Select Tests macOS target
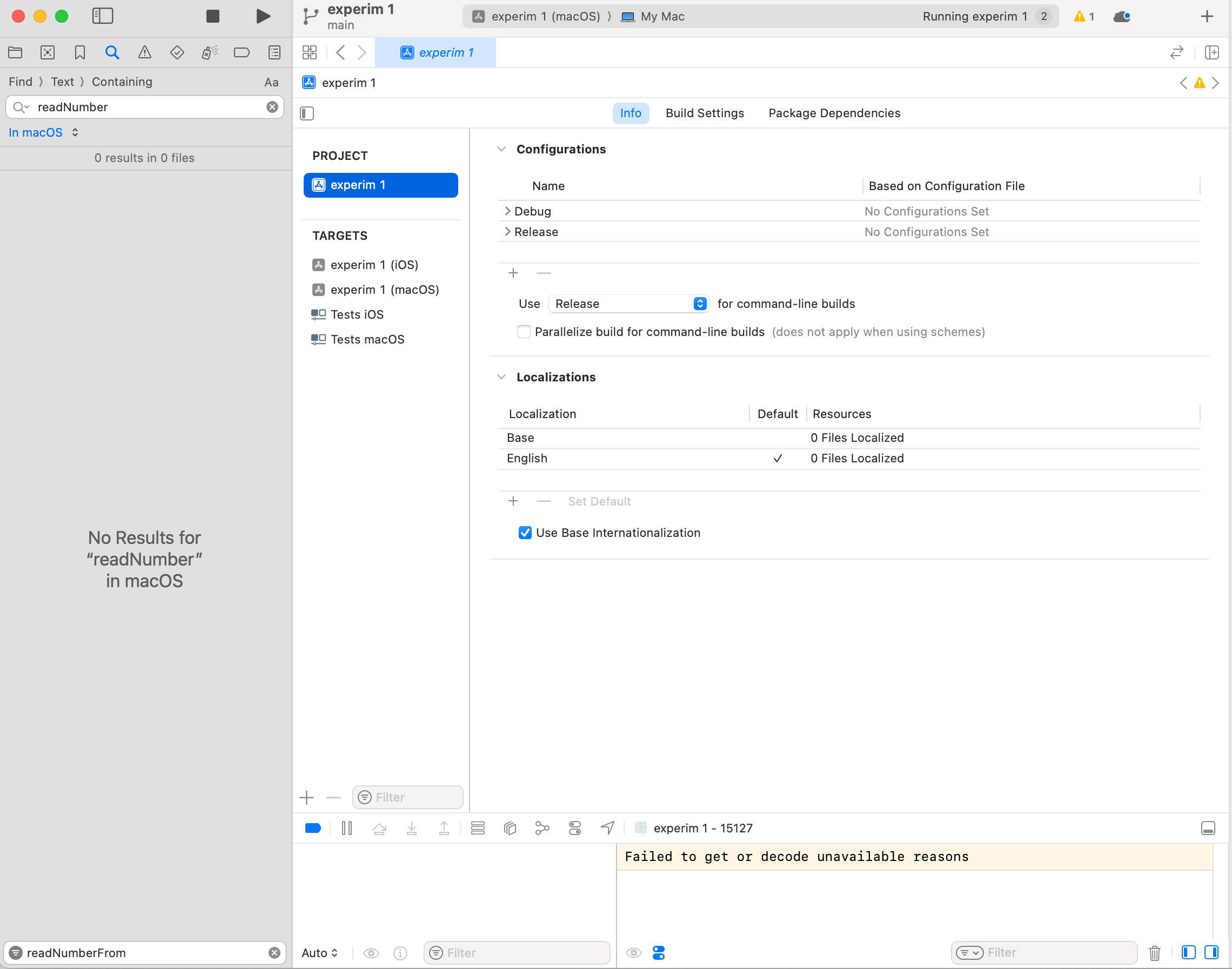This screenshot has width=1232, height=969. pyautogui.click(x=358, y=339)
